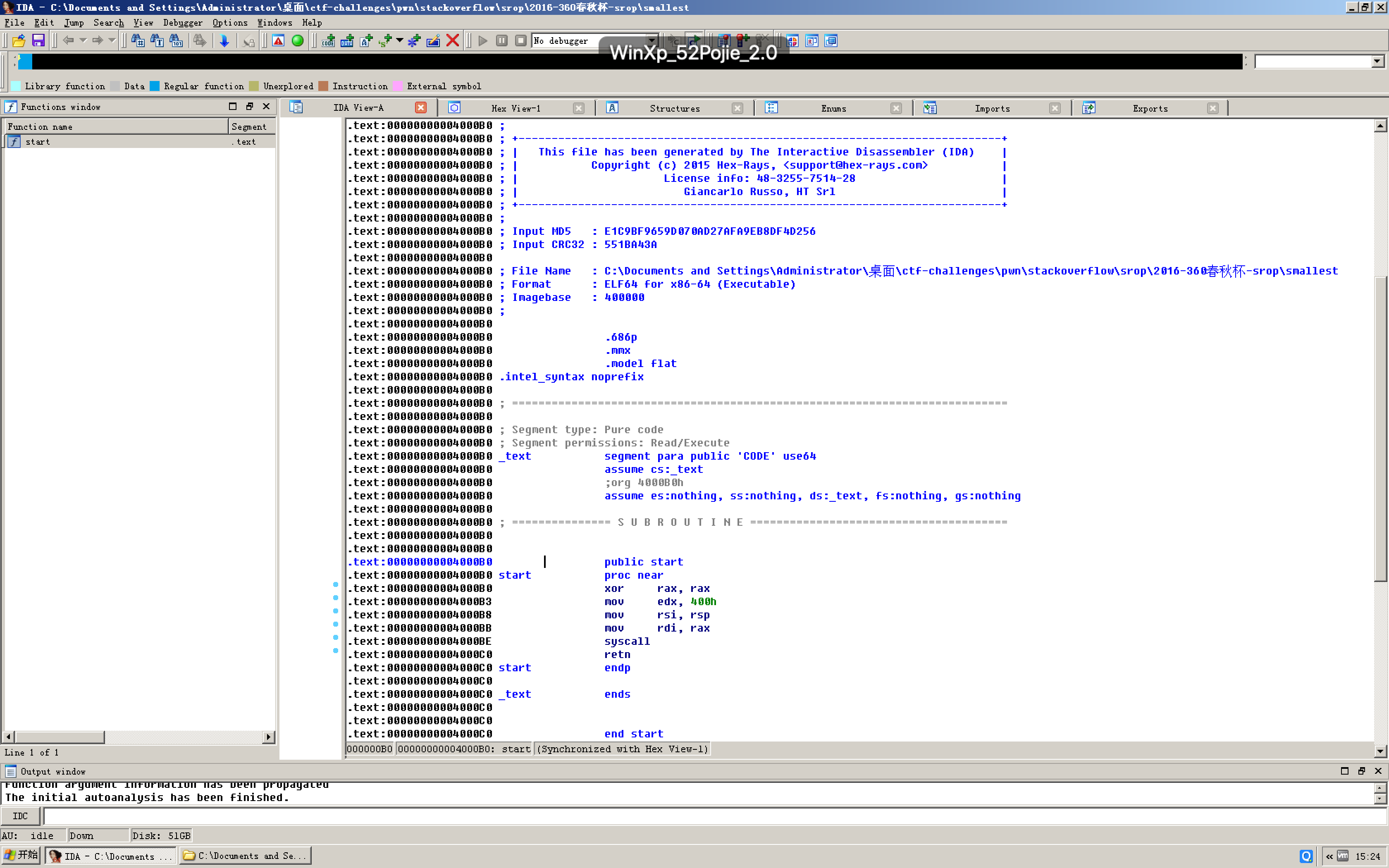Close the IDA View-A tab
The image size is (1389, 868).
click(421, 108)
